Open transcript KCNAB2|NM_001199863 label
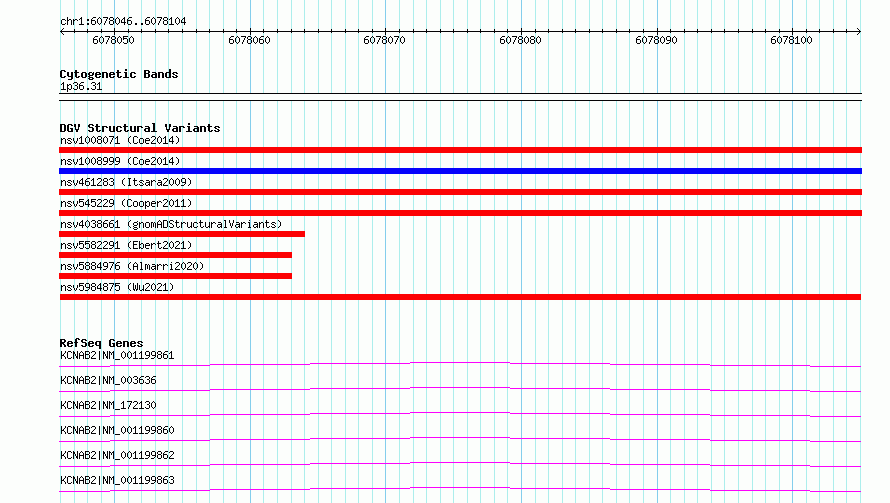The height and width of the screenshot is (503, 890). [117, 480]
